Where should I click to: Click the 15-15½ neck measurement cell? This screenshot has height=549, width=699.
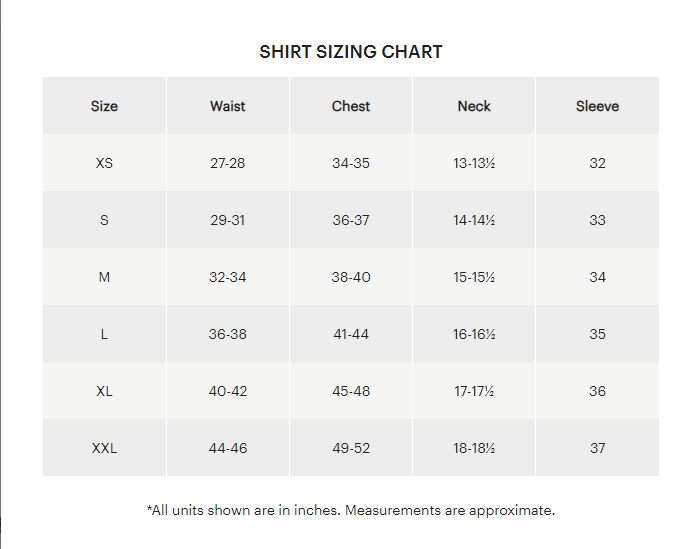click(474, 277)
